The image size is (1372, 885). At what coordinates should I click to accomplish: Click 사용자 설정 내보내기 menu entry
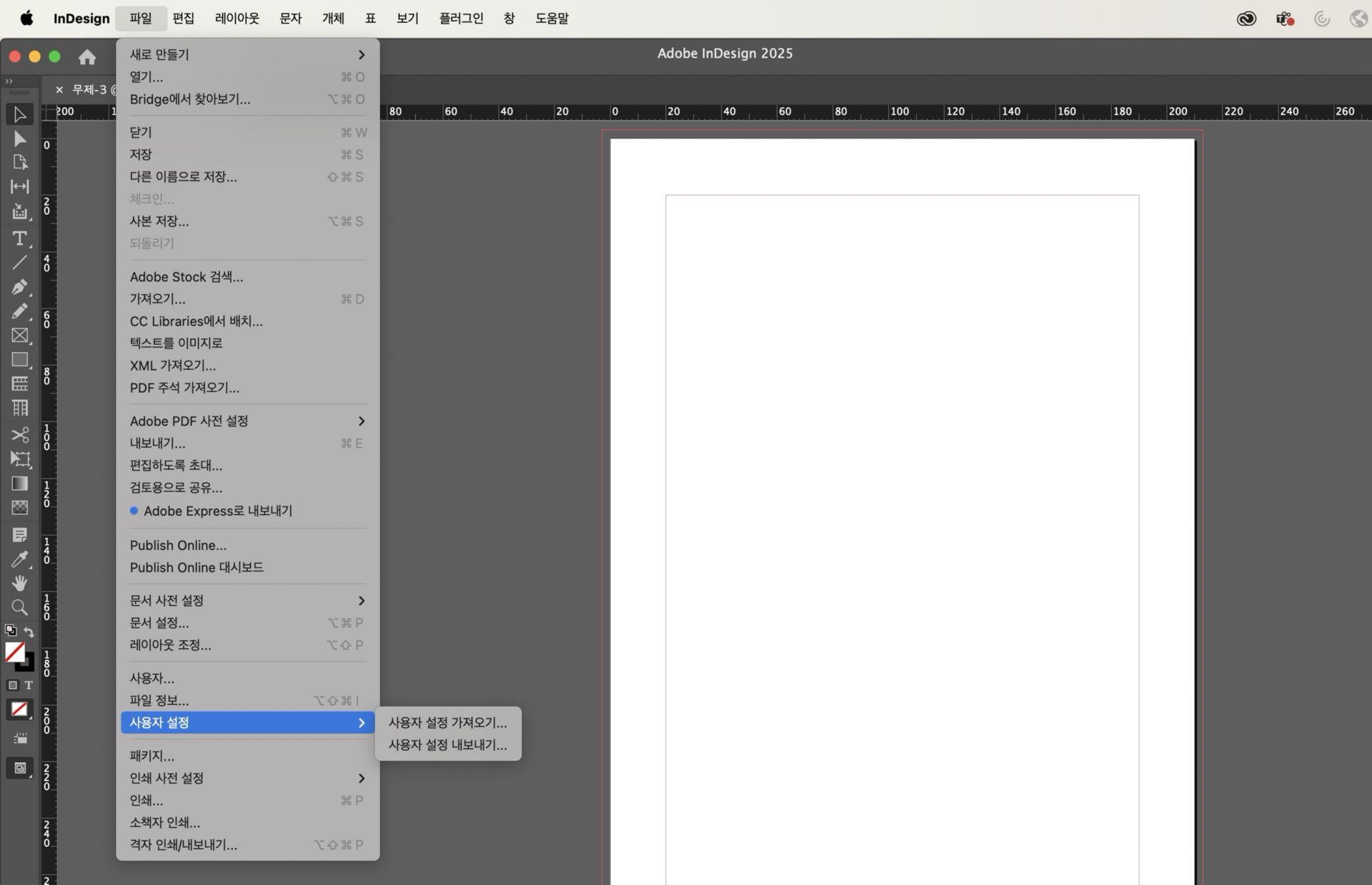(x=447, y=744)
